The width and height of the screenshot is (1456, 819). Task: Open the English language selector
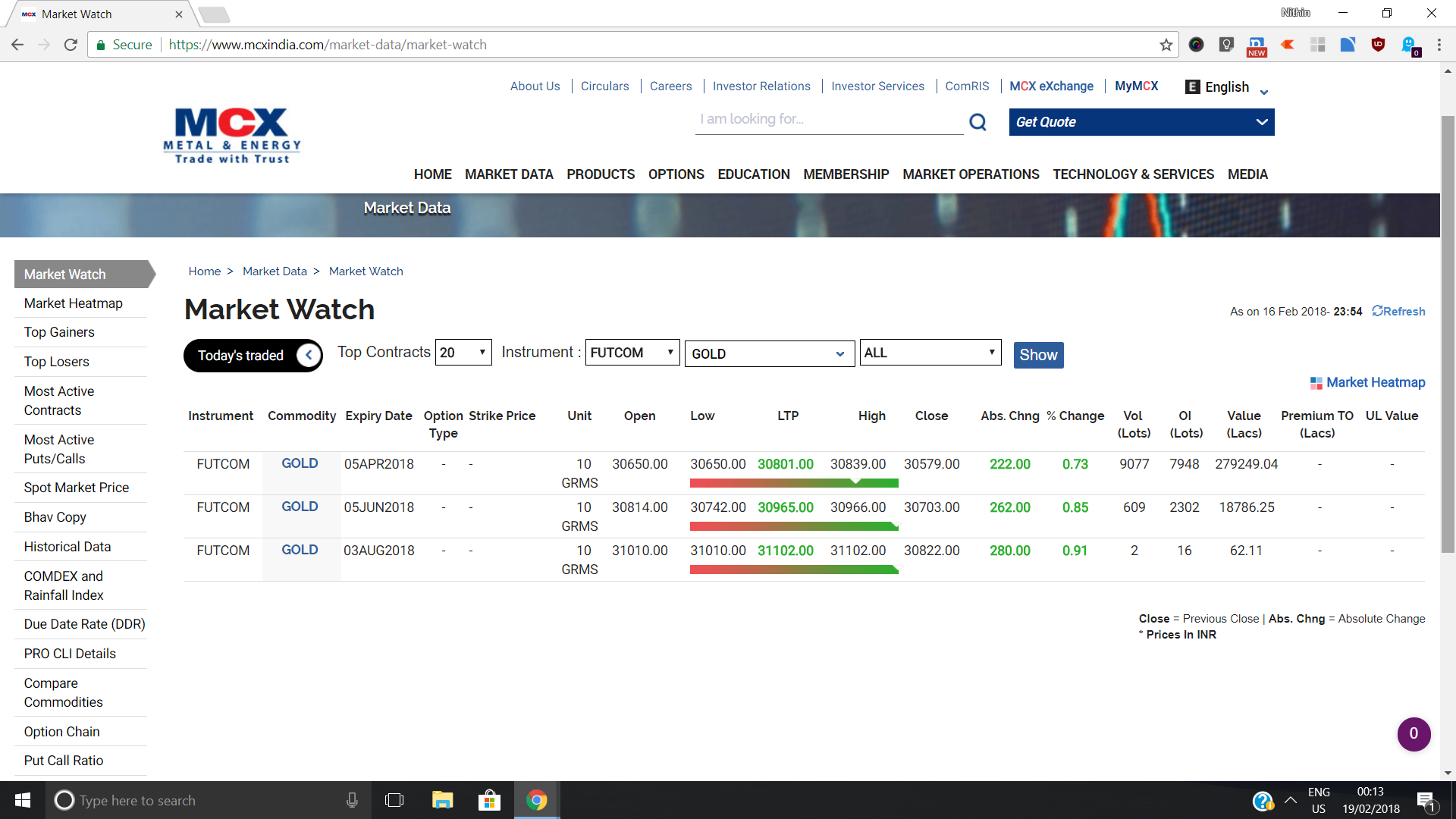click(1226, 87)
